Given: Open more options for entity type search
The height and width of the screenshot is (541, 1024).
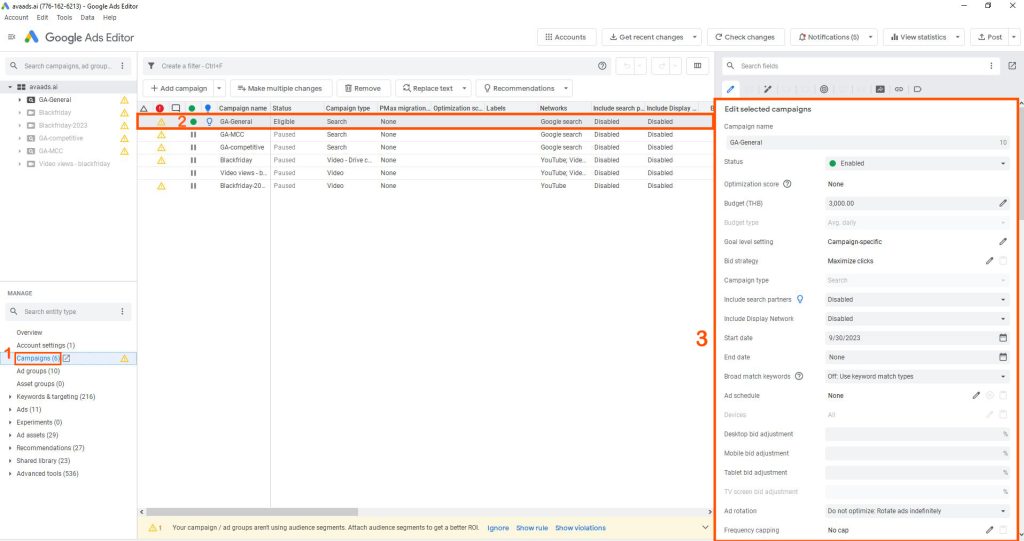Looking at the screenshot, I should [x=122, y=312].
